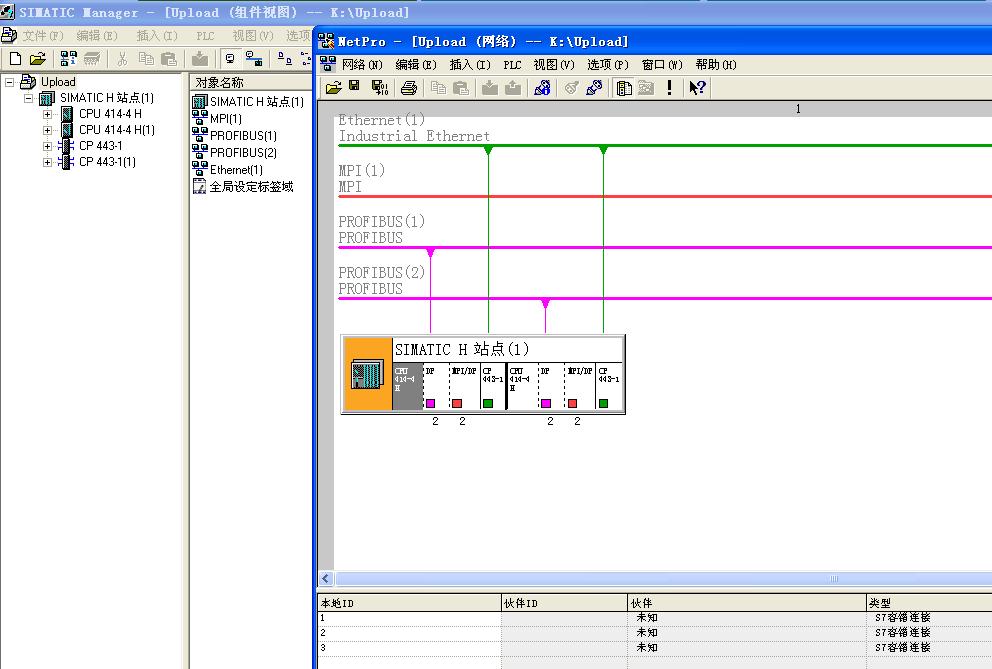Click large icons view button in SIMATIC Manager

[285, 59]
